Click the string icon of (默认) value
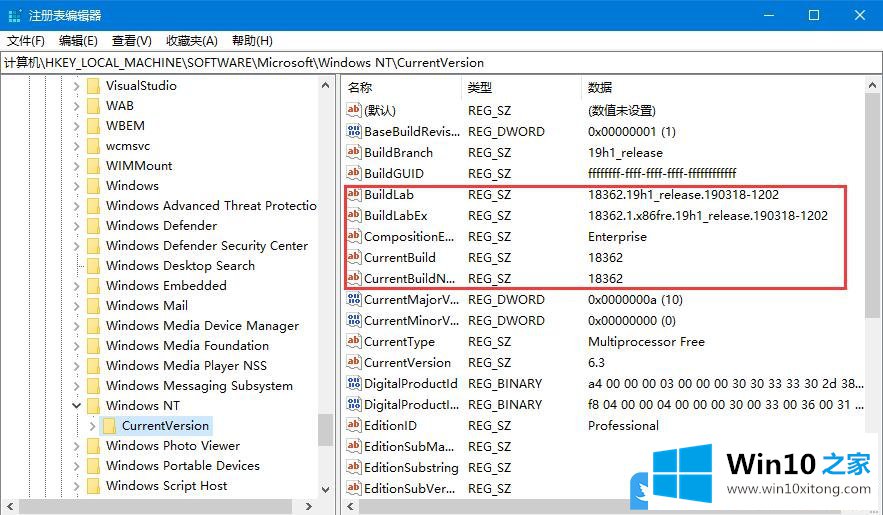The width and height of the screenshot is (883, 515). (354, 110)
